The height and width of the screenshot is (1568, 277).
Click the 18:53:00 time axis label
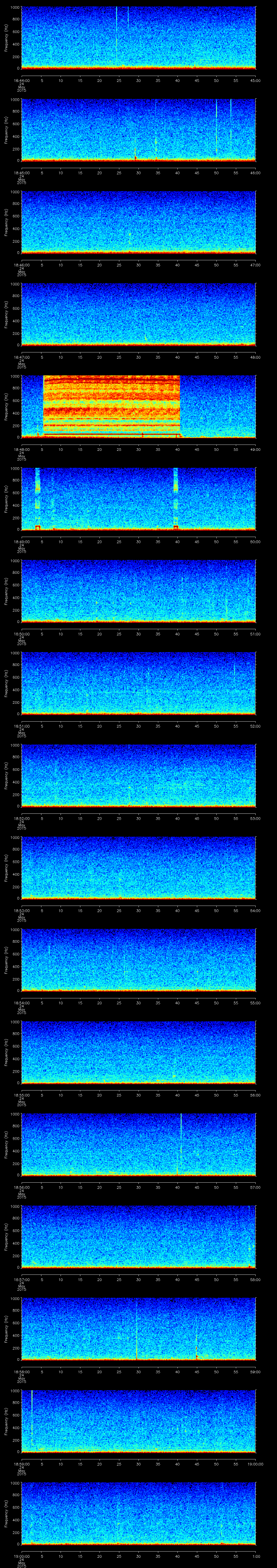click(x=21, y=910)
